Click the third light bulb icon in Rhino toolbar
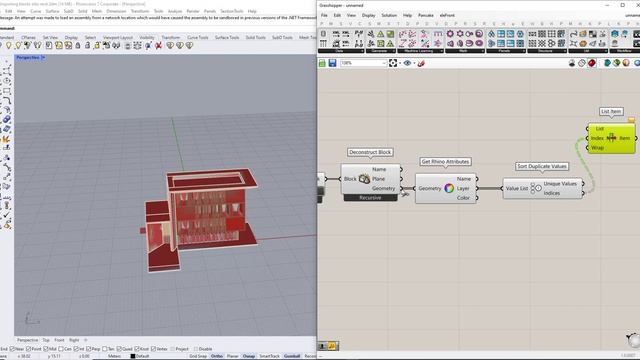This screenshot has width=640, height=360. click(x=28, y=46)
